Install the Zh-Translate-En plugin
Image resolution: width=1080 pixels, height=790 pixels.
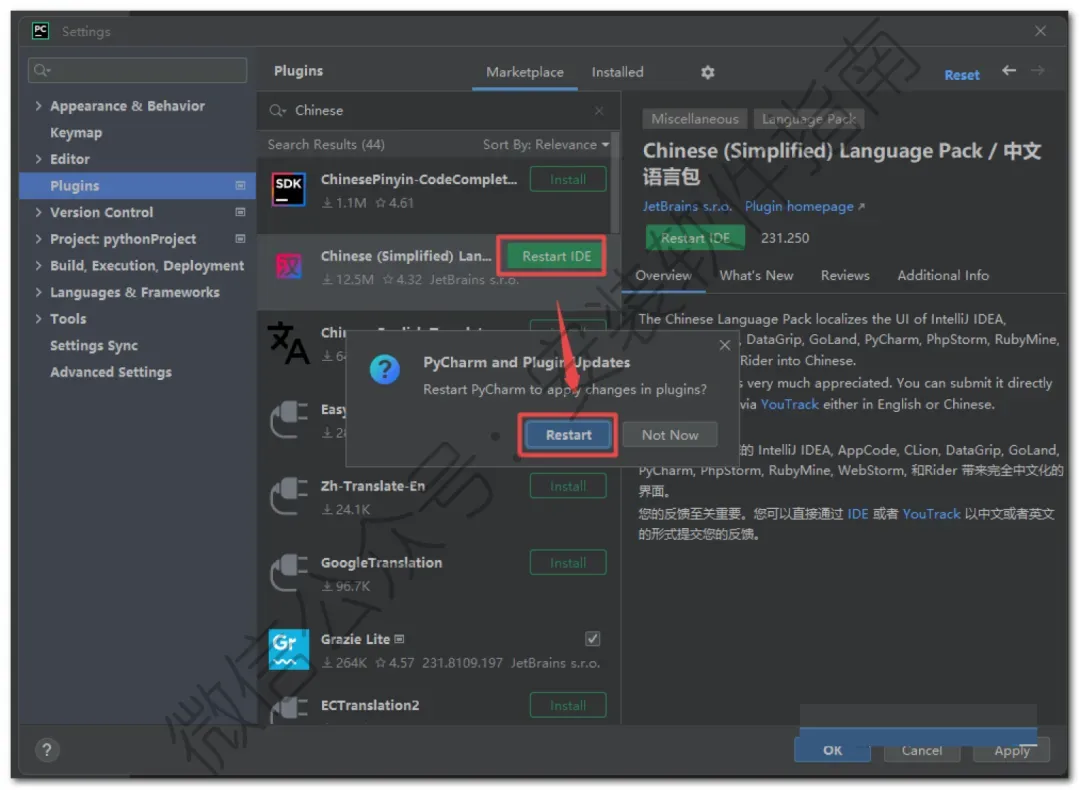(x=568, y=486)
